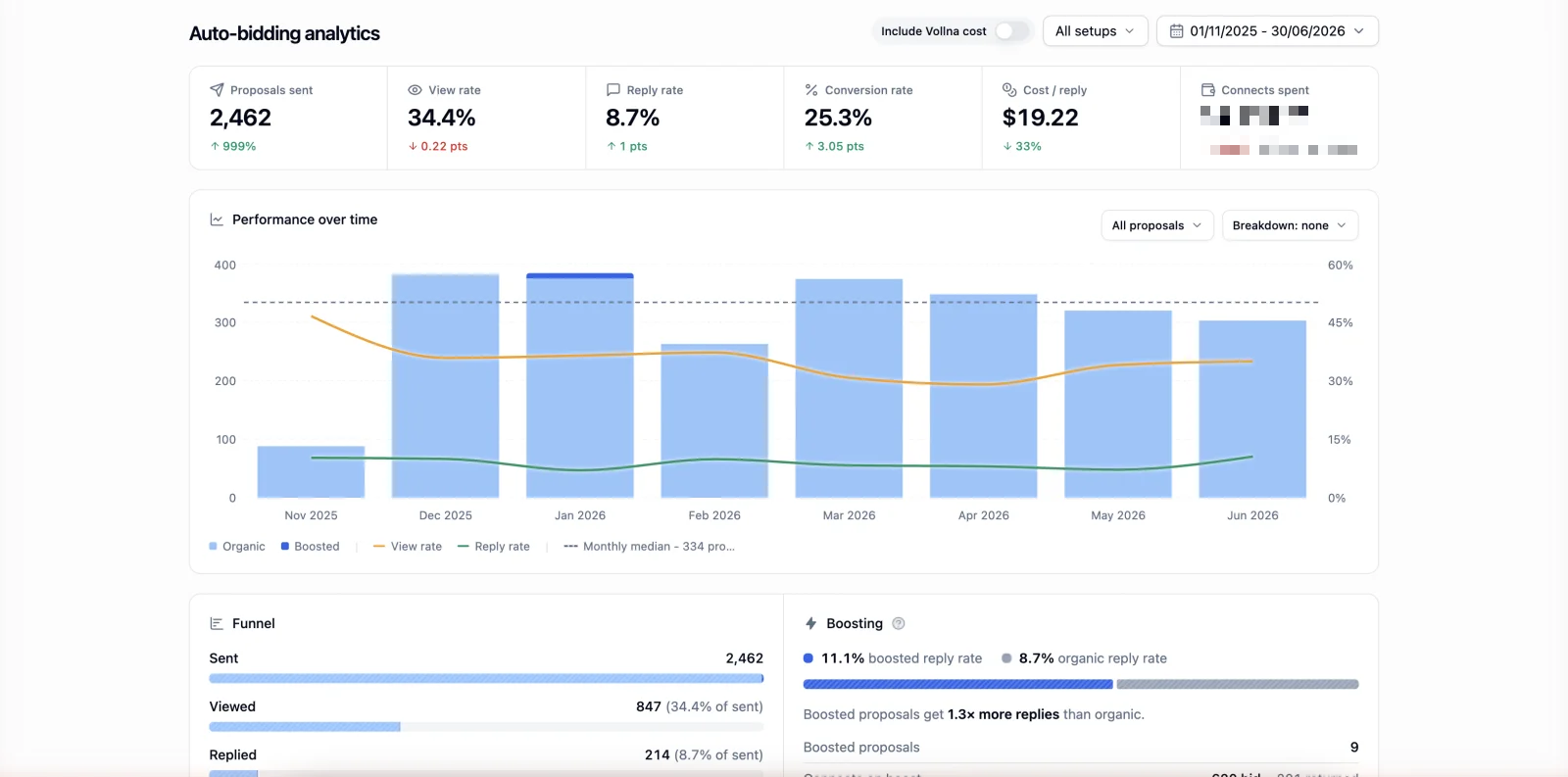Screen dimensions: 1568x777
Task: Click the Cost / reply coins icon
Action: tap(1009, 90)
